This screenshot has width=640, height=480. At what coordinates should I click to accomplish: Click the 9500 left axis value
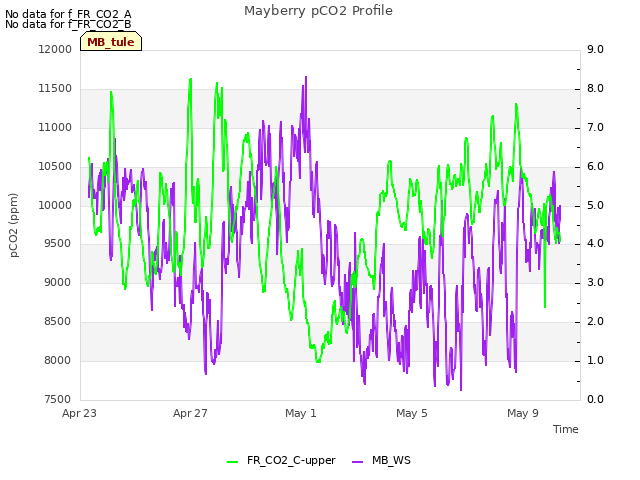[57, 244]
